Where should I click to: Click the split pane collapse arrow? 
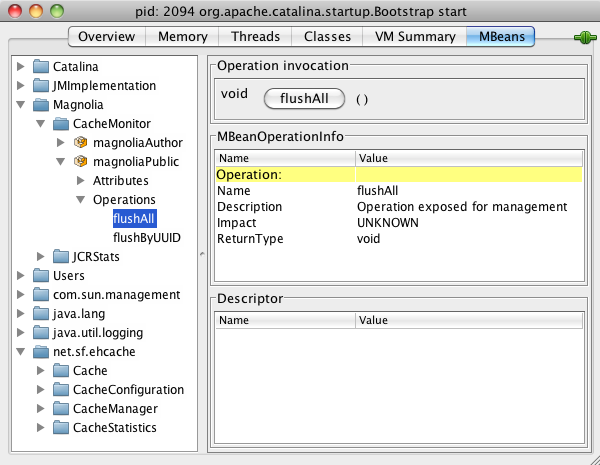coord(202,253)
